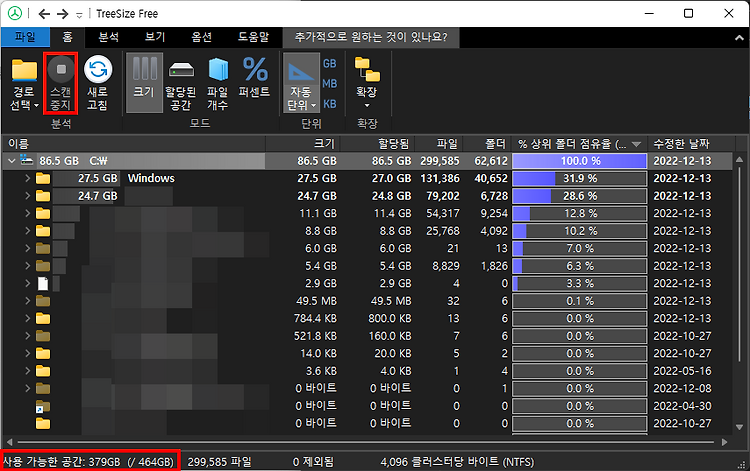This screenshot has height=471, width=750.
Task: Expand the Windows folder node
Action: [x=27, y=178]
